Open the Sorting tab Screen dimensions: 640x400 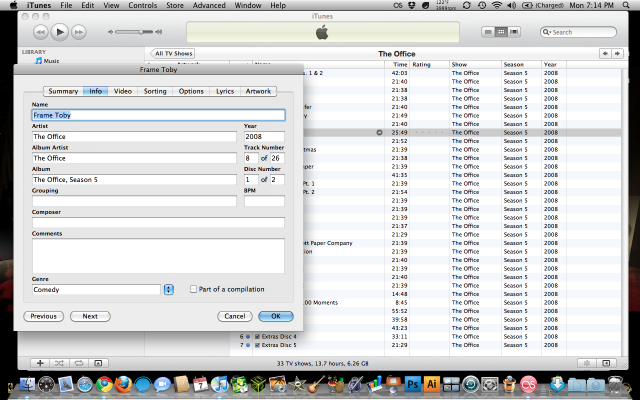coord(155,91)
